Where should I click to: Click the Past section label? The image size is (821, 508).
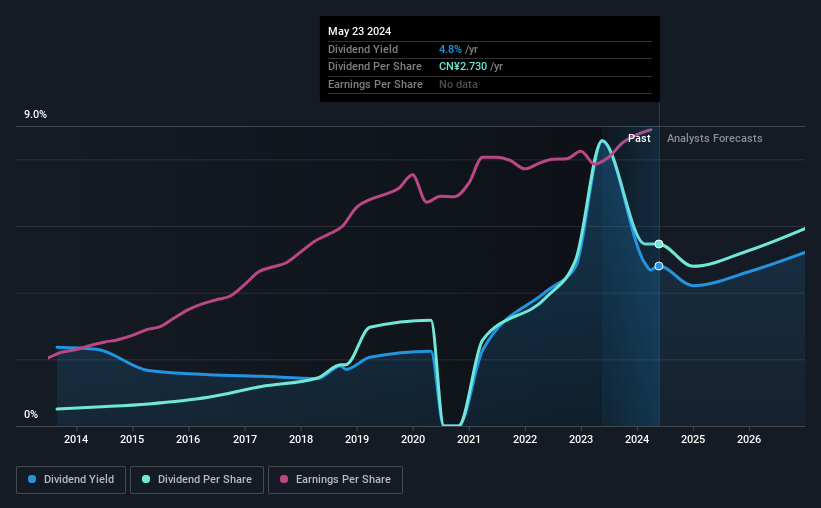point(639,138)
